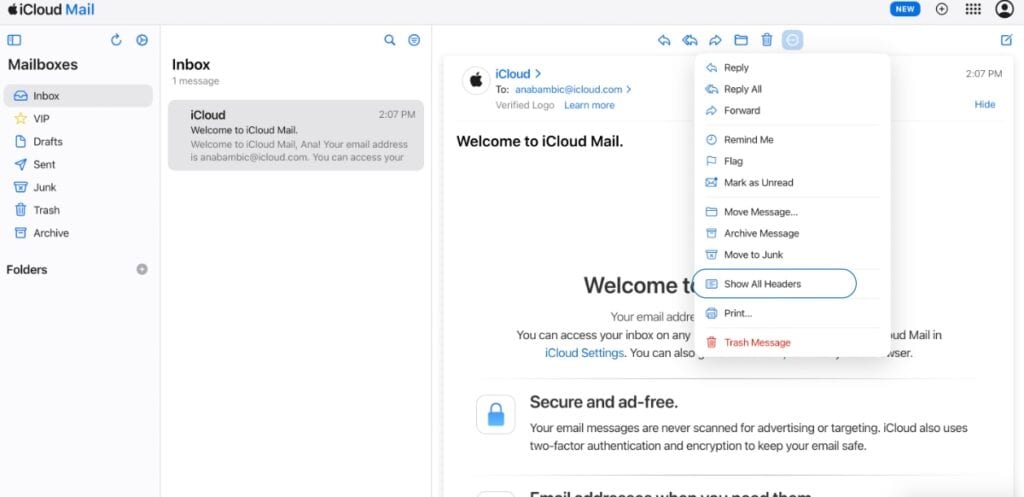
Task: Select the iCloud welcome message in list
Action: [296, 135]
